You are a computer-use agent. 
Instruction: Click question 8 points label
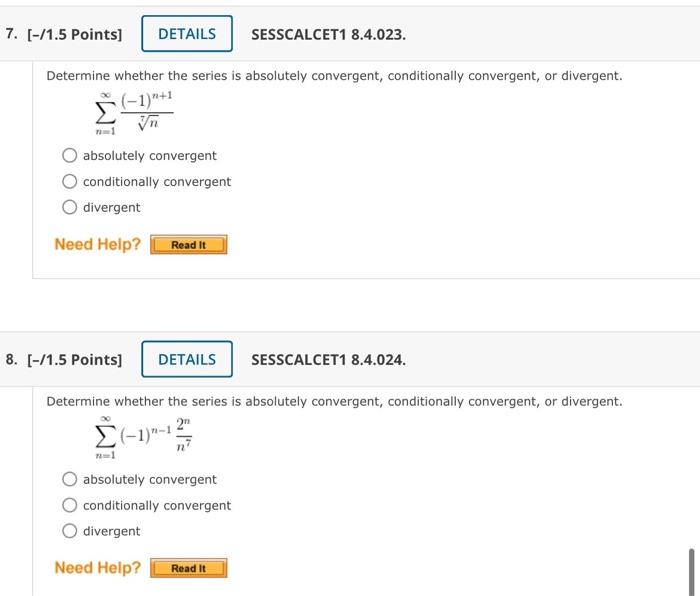64,360
